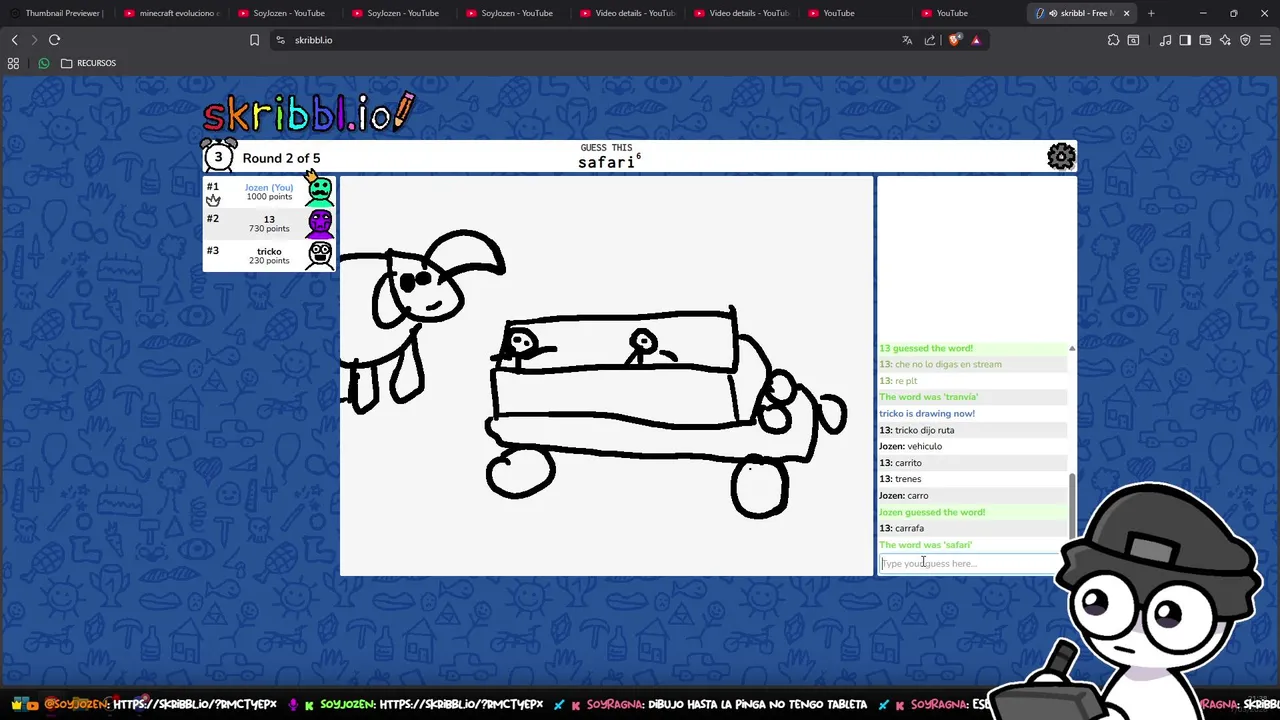Switch to the minecraft evoluciono tab
1280x720 pixels.
click(x=171, y=13)
